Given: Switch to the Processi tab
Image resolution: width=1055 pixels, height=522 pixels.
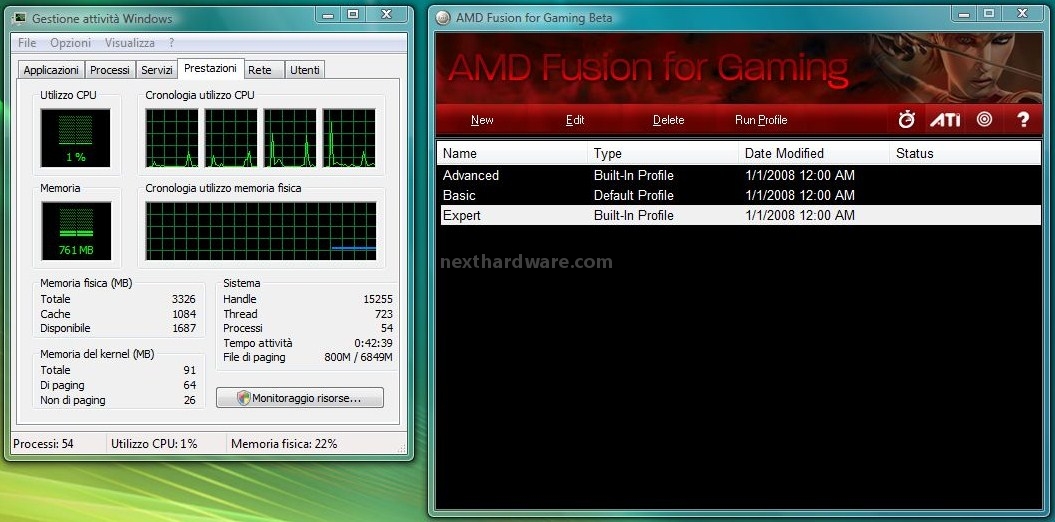Looking at the screenshot, I should (110, 70).
